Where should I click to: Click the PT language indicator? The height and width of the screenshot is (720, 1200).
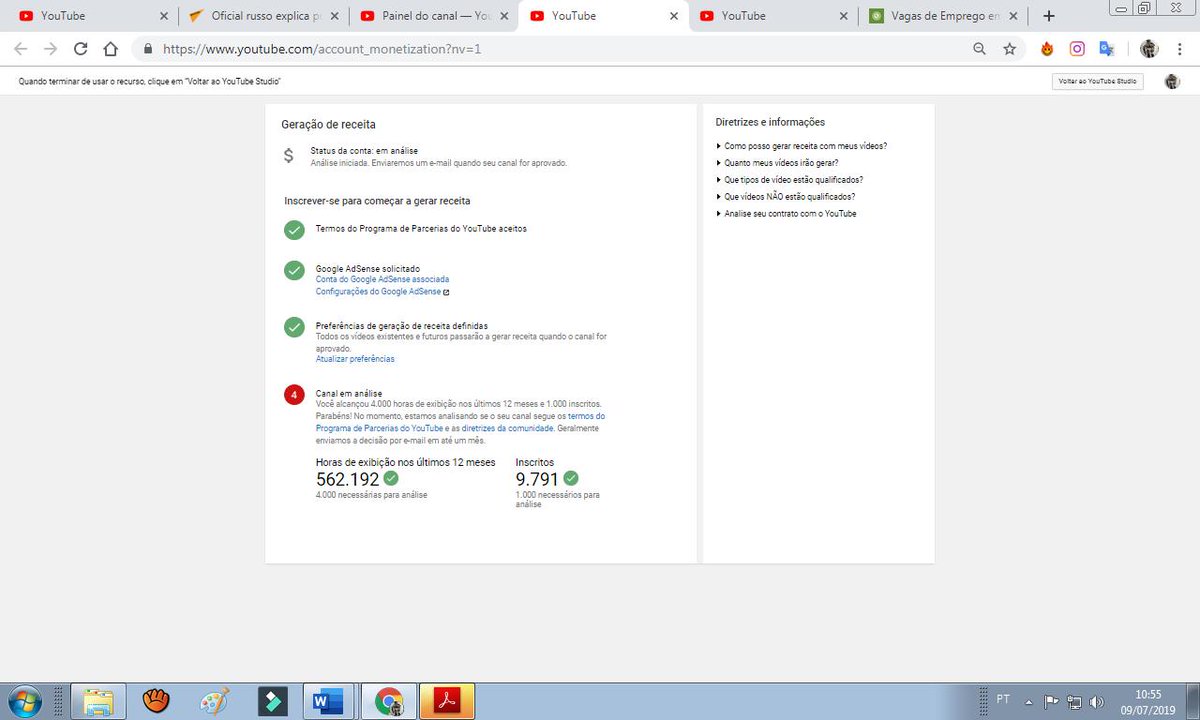pos(1003,700)
